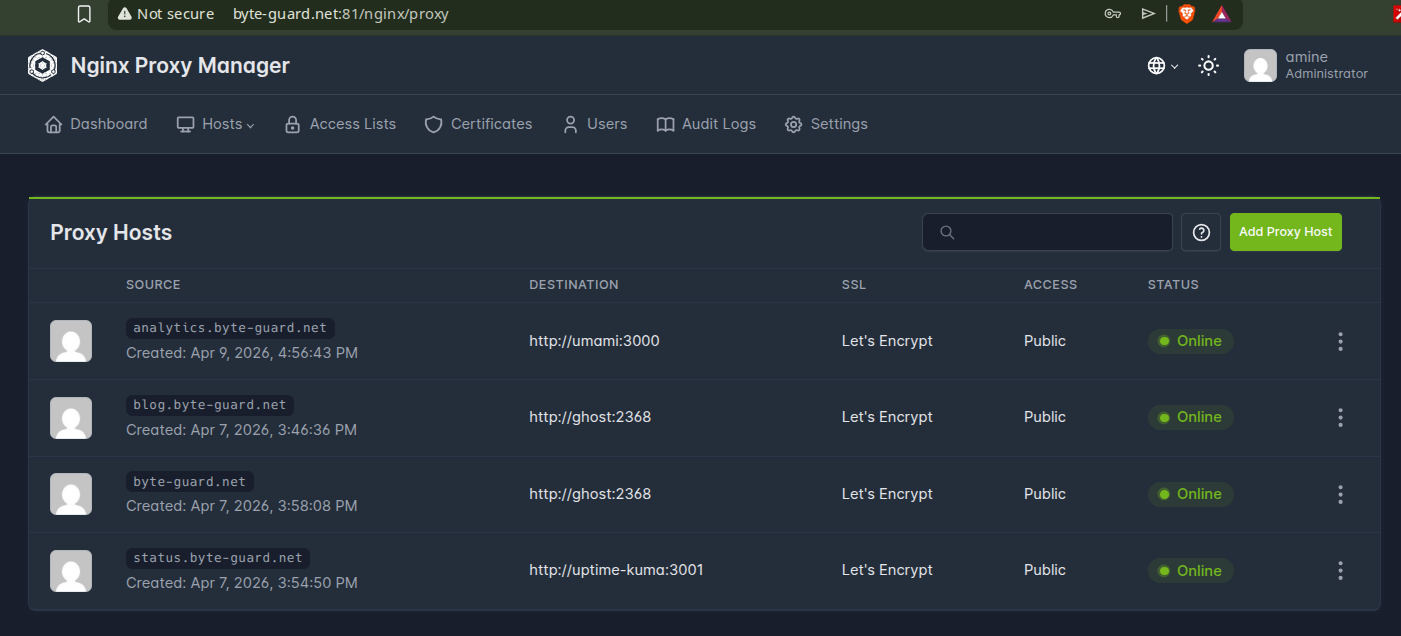Expand the Hosts dropdown menu
Image resolution: width=1401 pixels, height=636 pixels.
(x=215, y=124)
